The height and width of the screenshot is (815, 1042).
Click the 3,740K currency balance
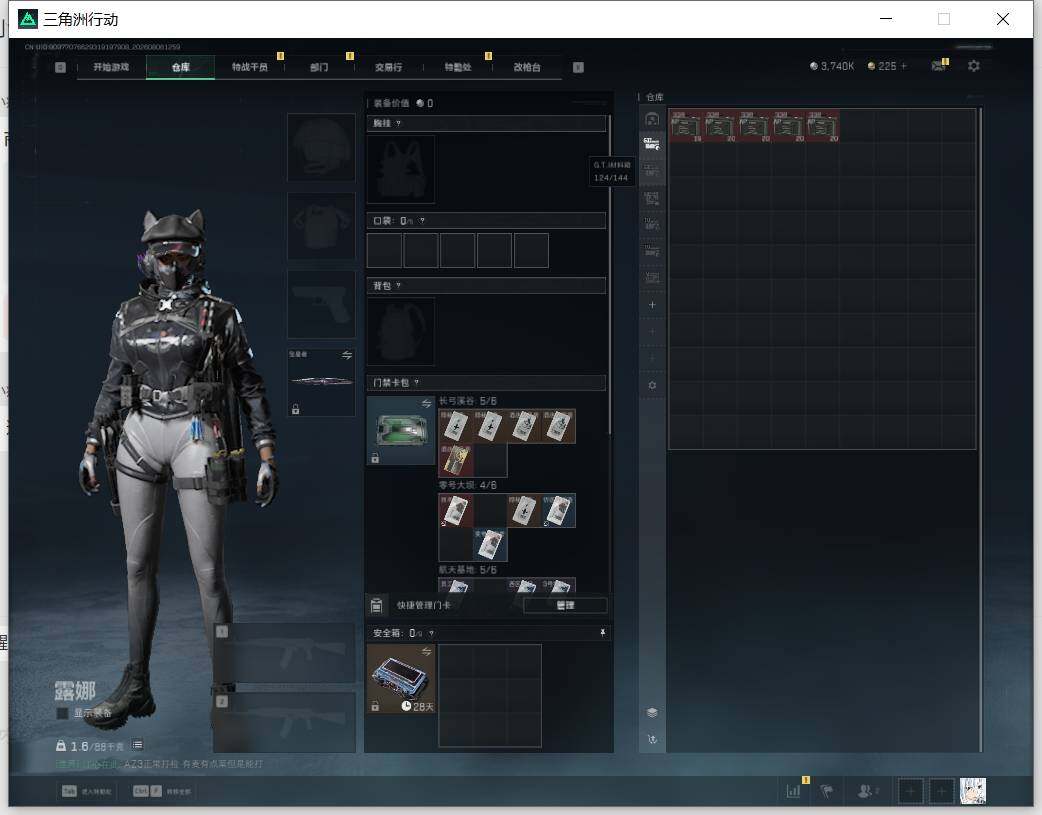coord(832,66)
